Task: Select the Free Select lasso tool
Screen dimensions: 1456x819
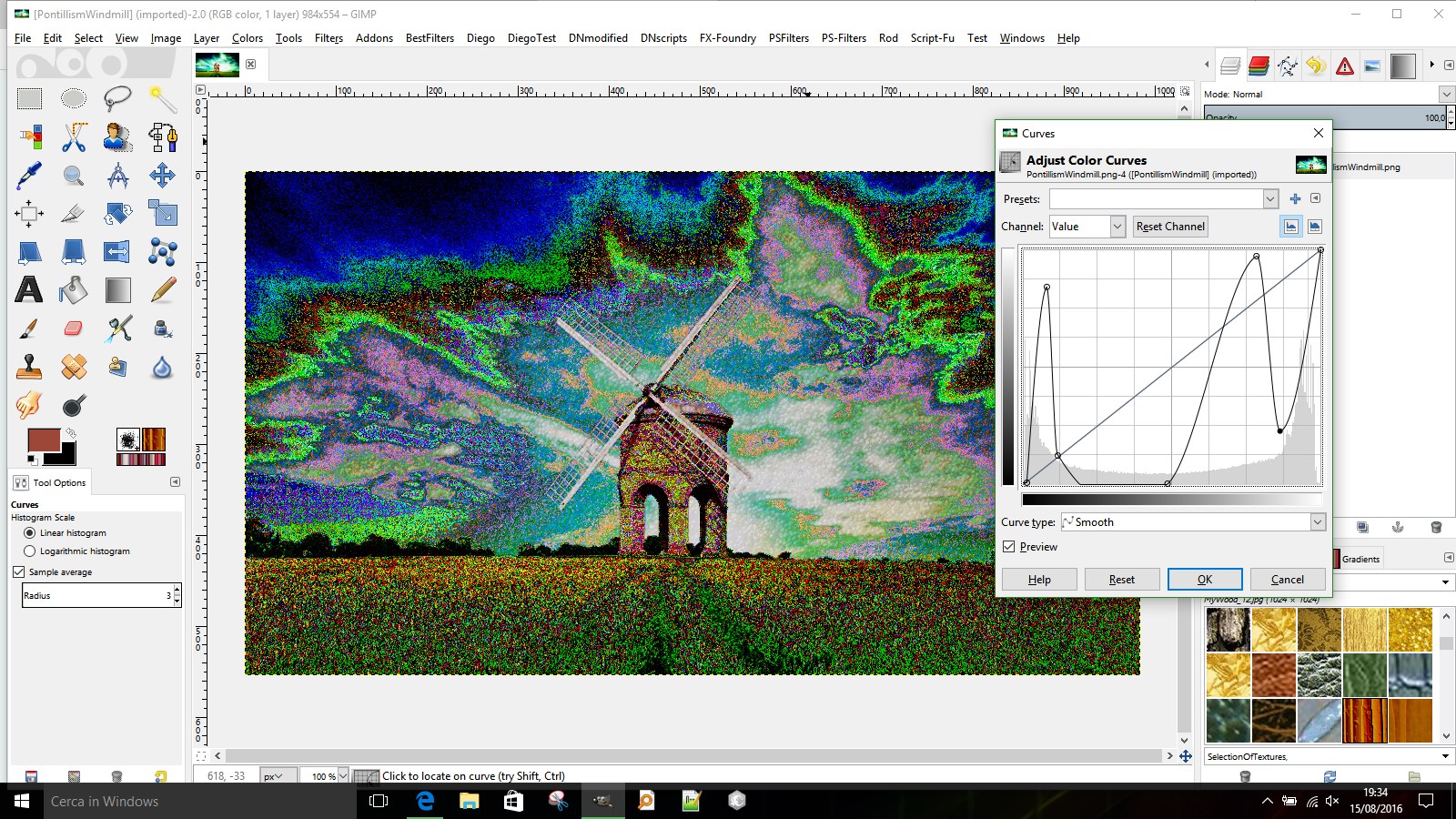Action: click(x=117, y=98)
